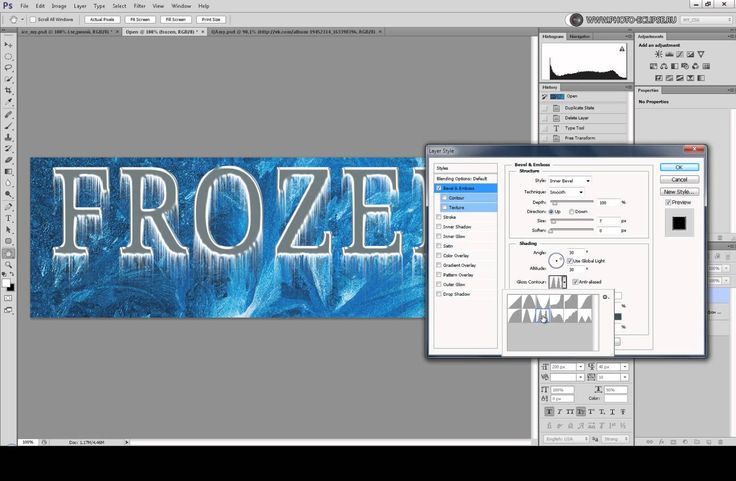
Task: Select the Dodge tool
Action: click(8, 194)
